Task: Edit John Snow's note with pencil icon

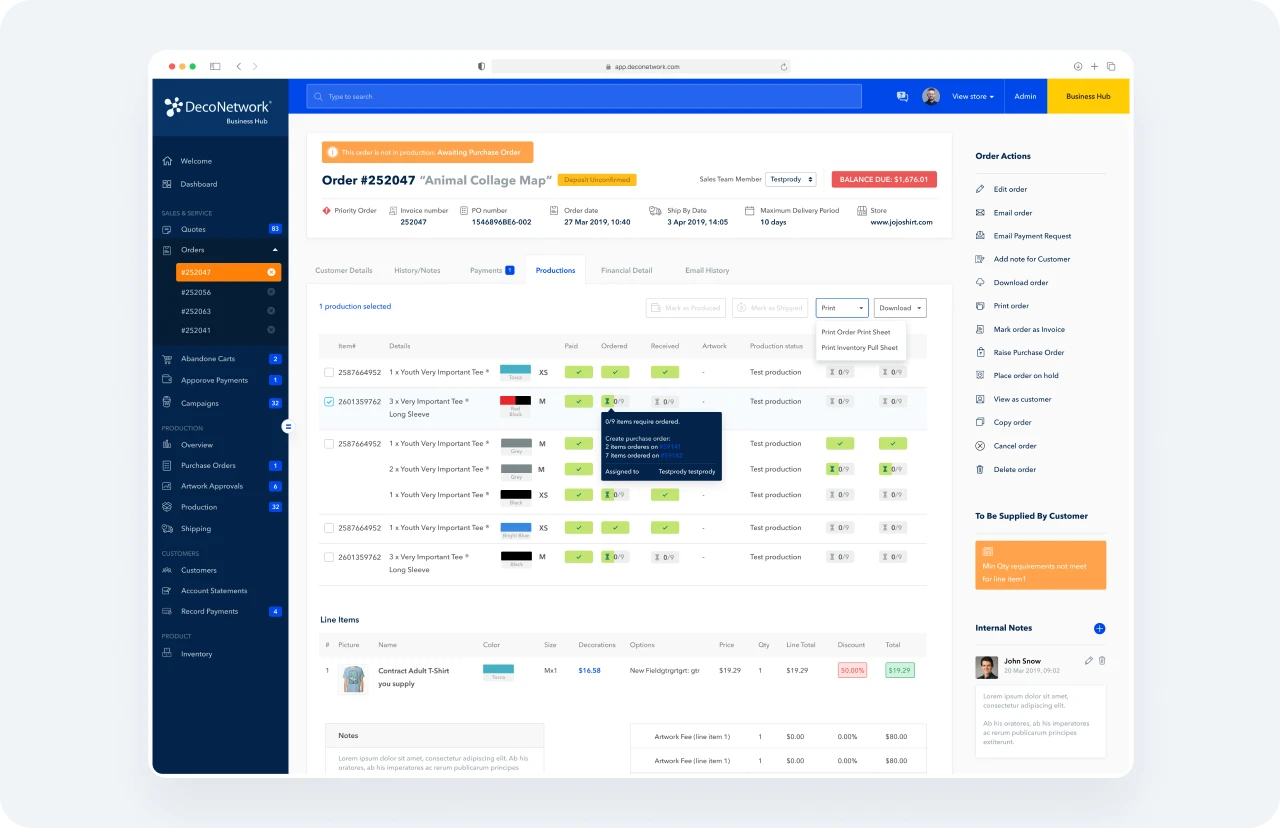Action: point(1089,660)
